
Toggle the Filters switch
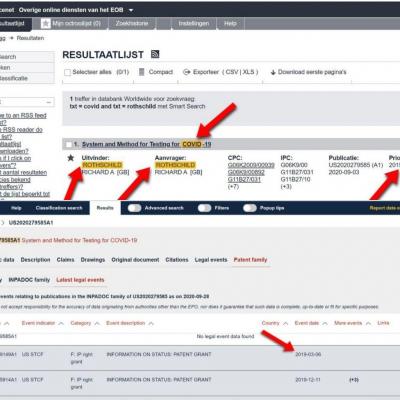tap(204, 208)
